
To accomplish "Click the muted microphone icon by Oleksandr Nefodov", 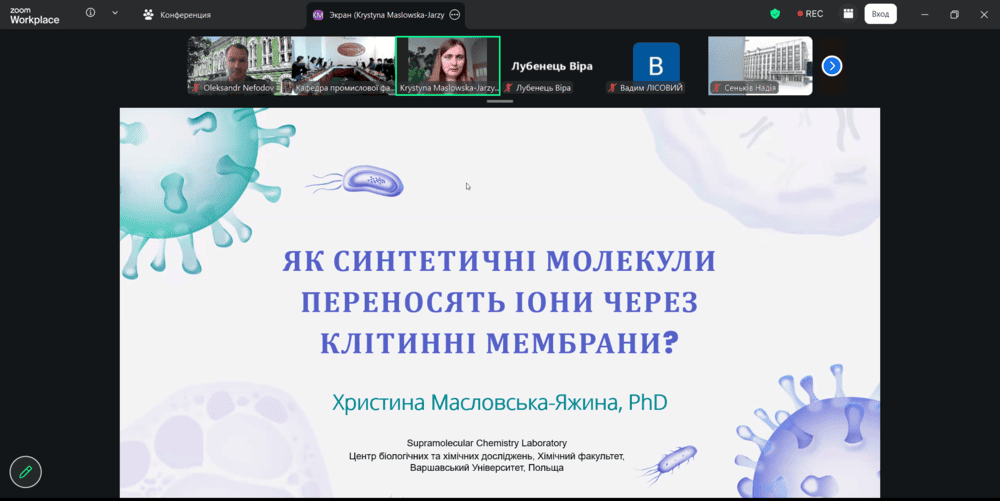I will [x=196, y=88].
